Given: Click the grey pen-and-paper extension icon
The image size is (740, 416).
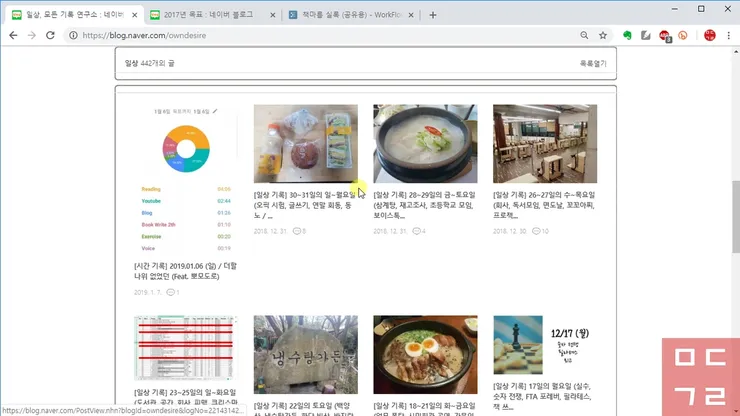Looking at the screenshot, I should point(646,35).
